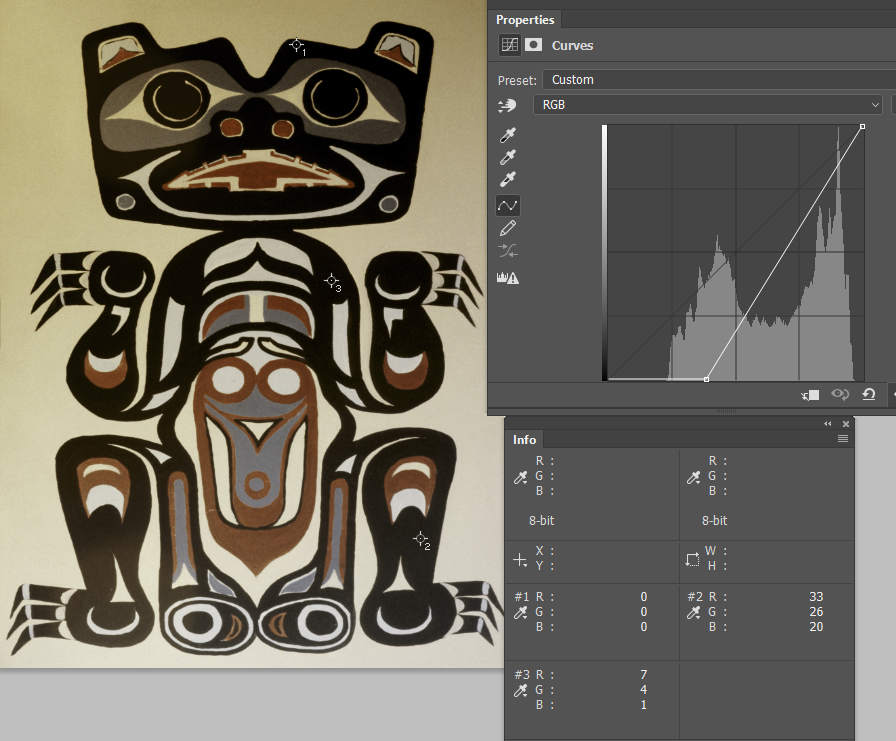896x741 pixels.
Task: Toggle clip adjustment to layer below
Action: pos(809,394)
